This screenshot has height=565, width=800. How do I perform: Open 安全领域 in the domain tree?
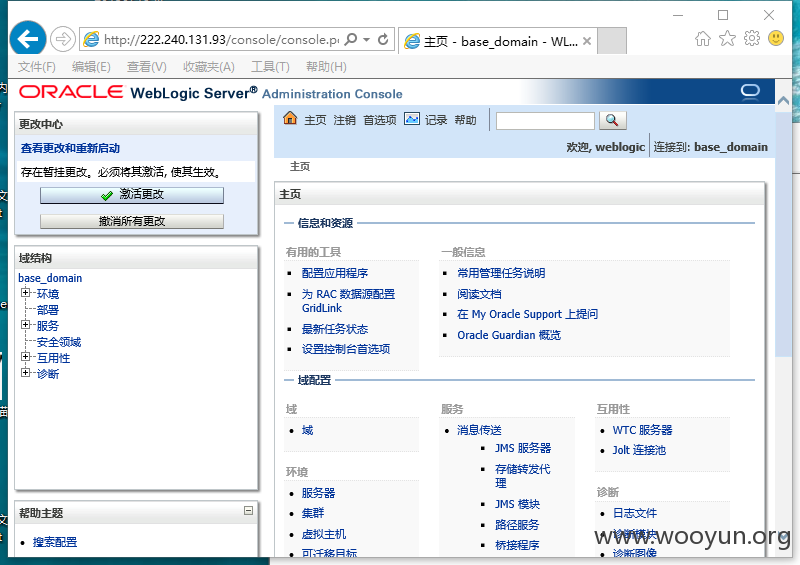click(59, 342)
